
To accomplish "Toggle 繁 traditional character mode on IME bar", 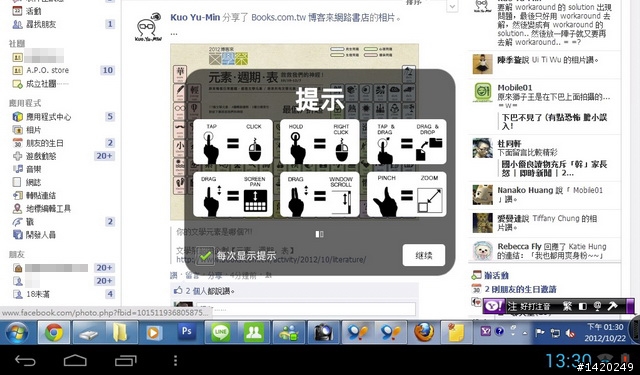I will [567, 306].
